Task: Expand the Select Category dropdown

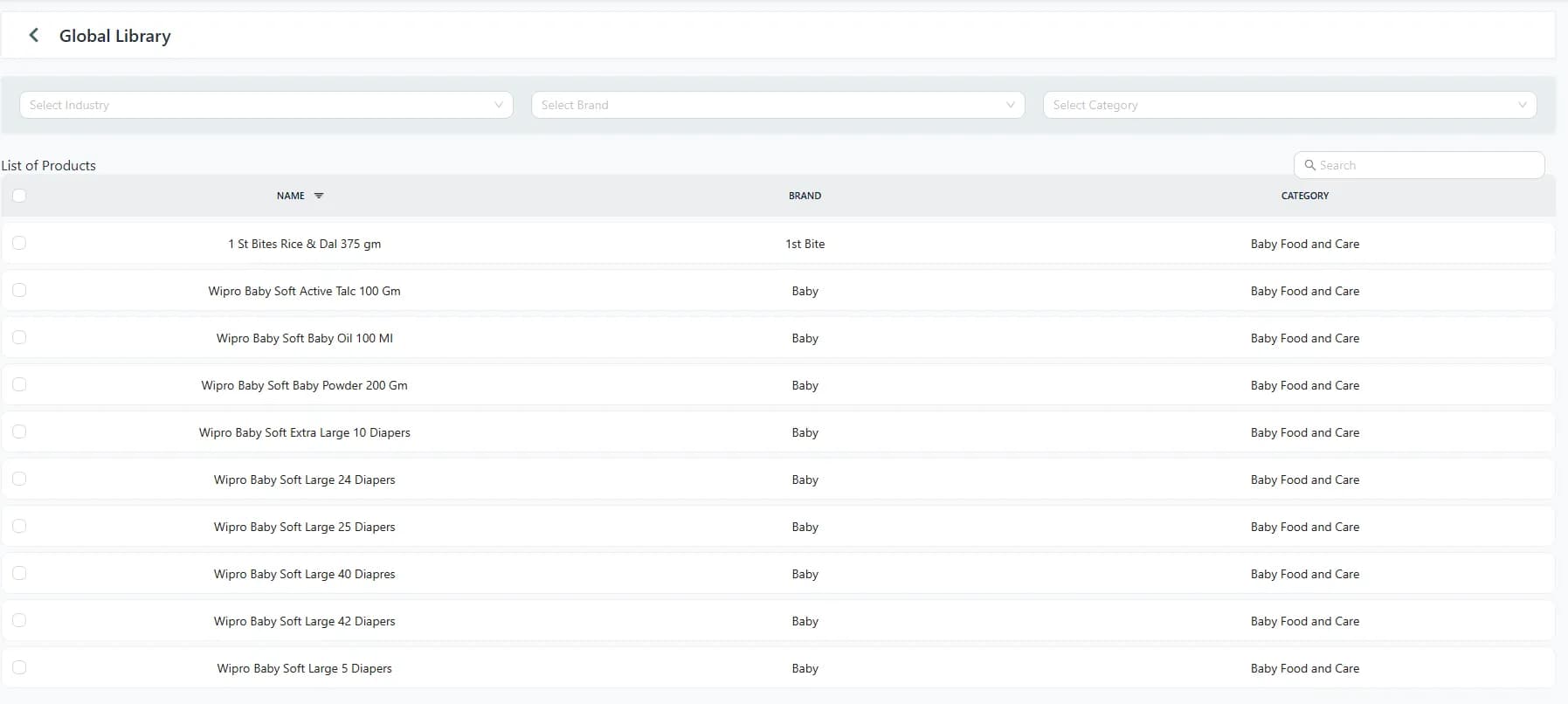Action: 1289,105
